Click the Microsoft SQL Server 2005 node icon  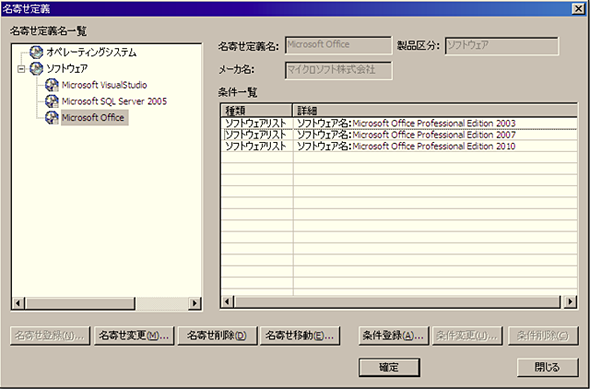(52, 101)
